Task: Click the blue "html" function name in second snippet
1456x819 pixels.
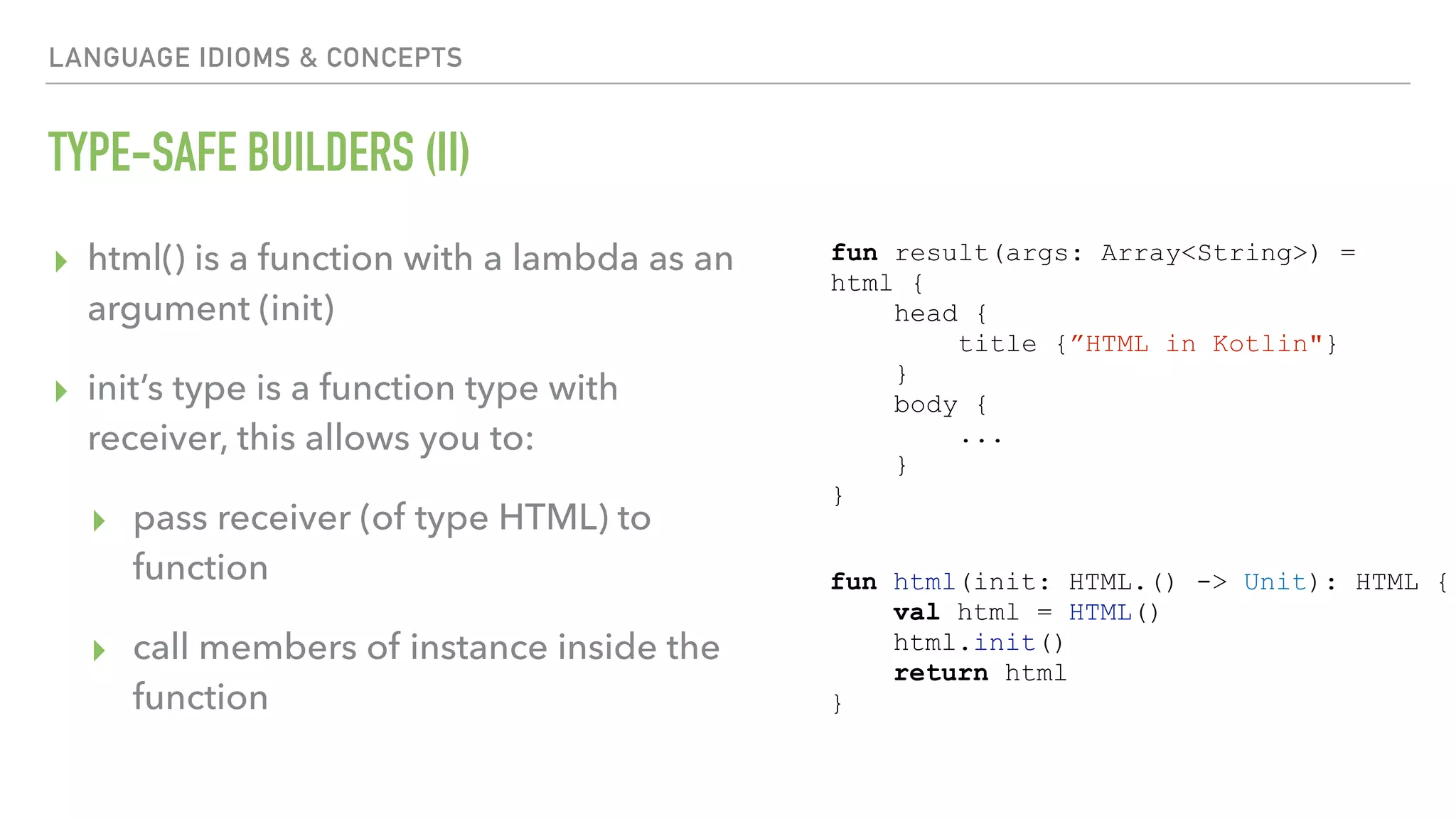Action: 924,582
